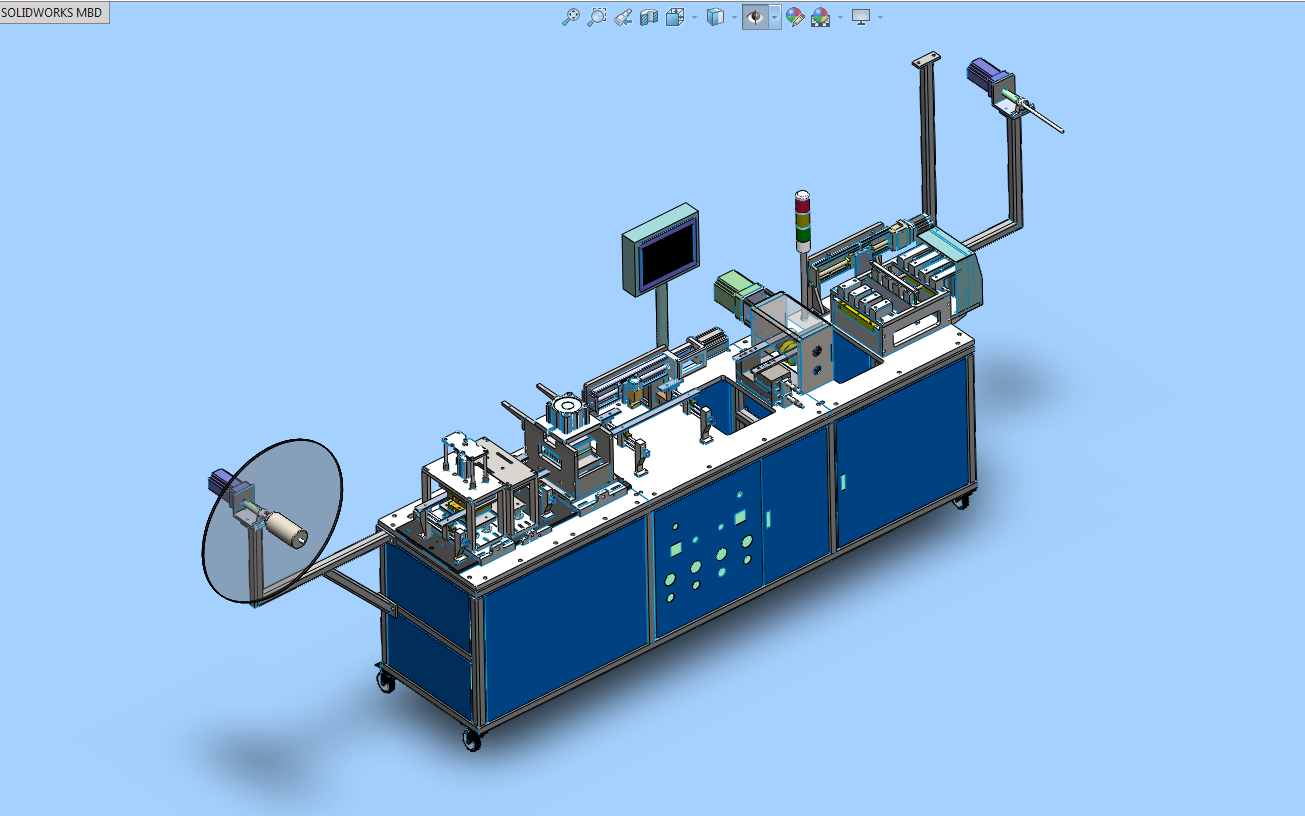The height and width of the screenshot is (816, 1305).
Task: Click the View Orientation cube icon
Action: click(676, 17)
